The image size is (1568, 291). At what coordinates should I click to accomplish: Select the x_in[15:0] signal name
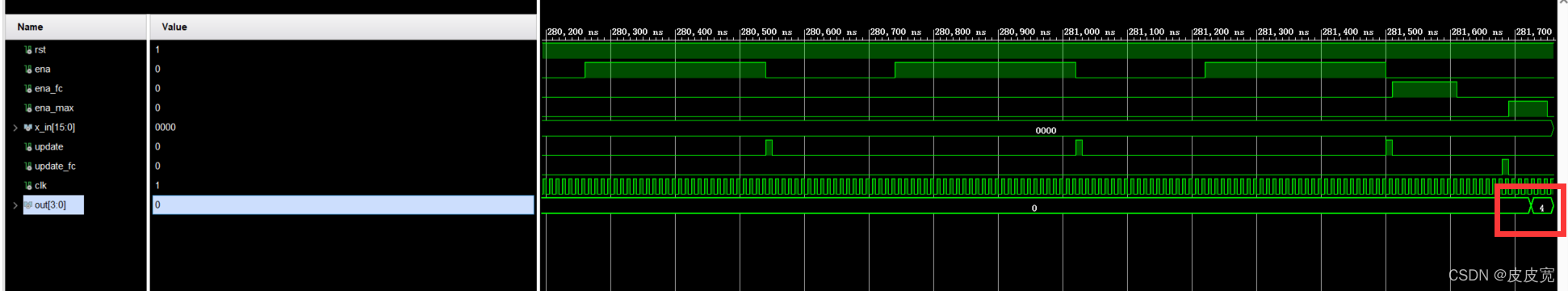point(55,128)
